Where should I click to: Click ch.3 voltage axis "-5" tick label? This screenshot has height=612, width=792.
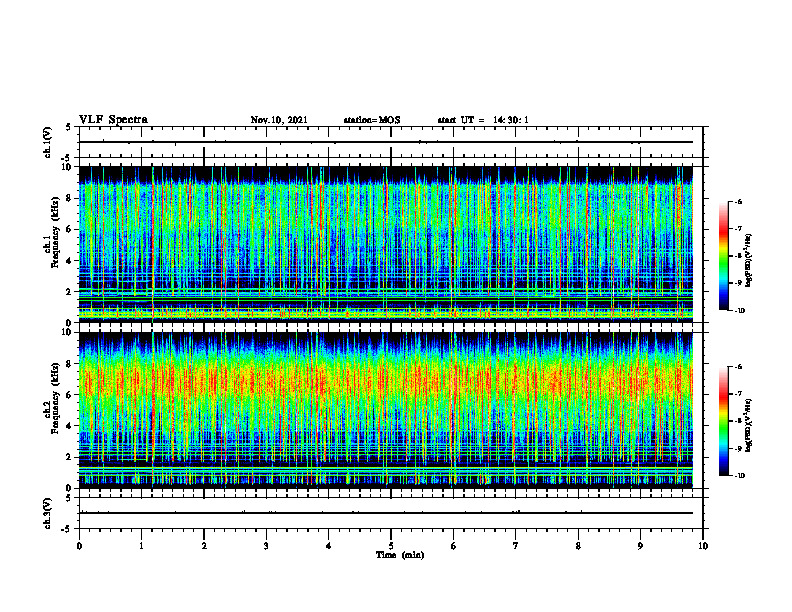tap(66, 529)
